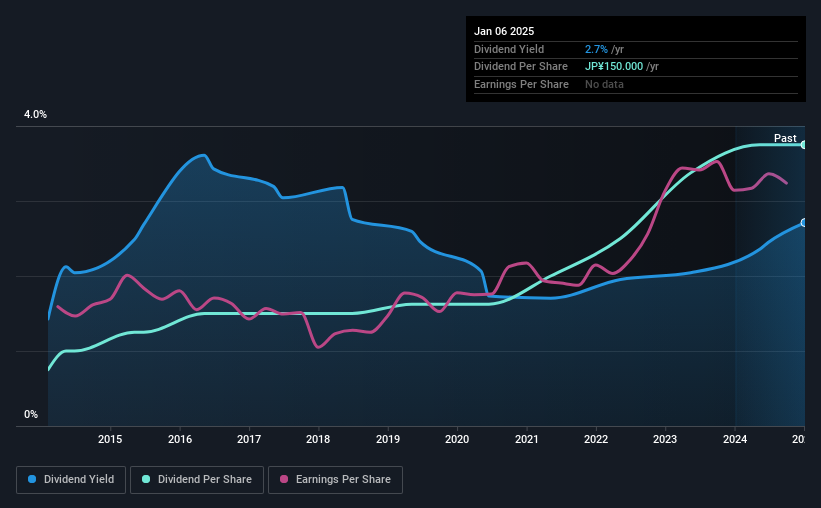
Task: Click the 2022 x-axis label
Action: (x=596, y=439)
